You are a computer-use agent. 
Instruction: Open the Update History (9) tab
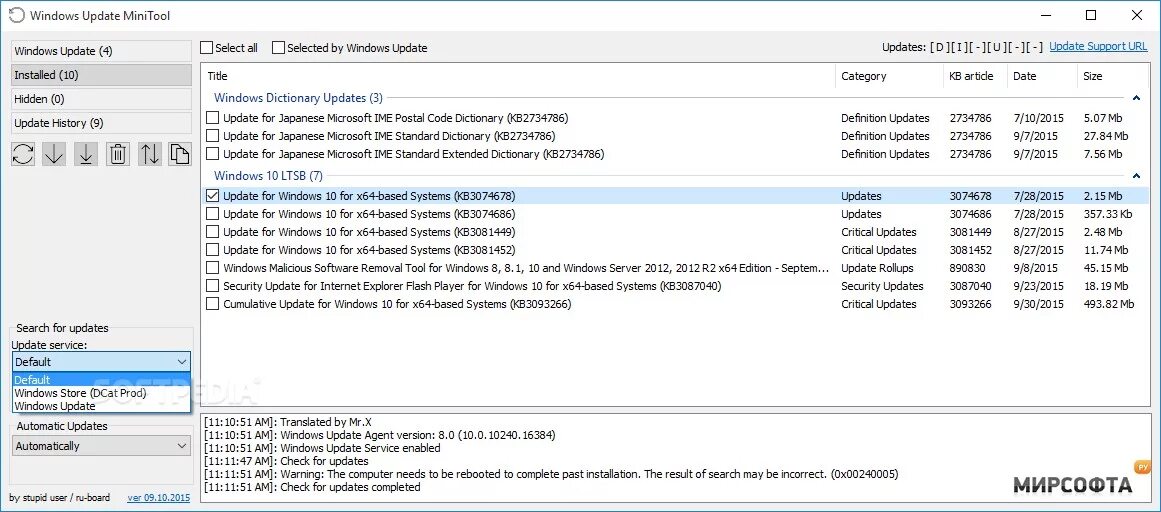click(x=101, y=123)
